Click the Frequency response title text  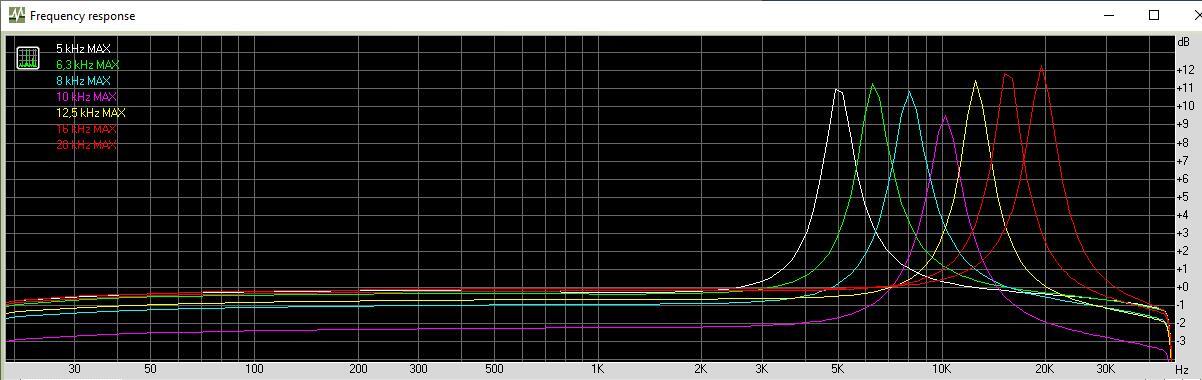pos(82,16)
